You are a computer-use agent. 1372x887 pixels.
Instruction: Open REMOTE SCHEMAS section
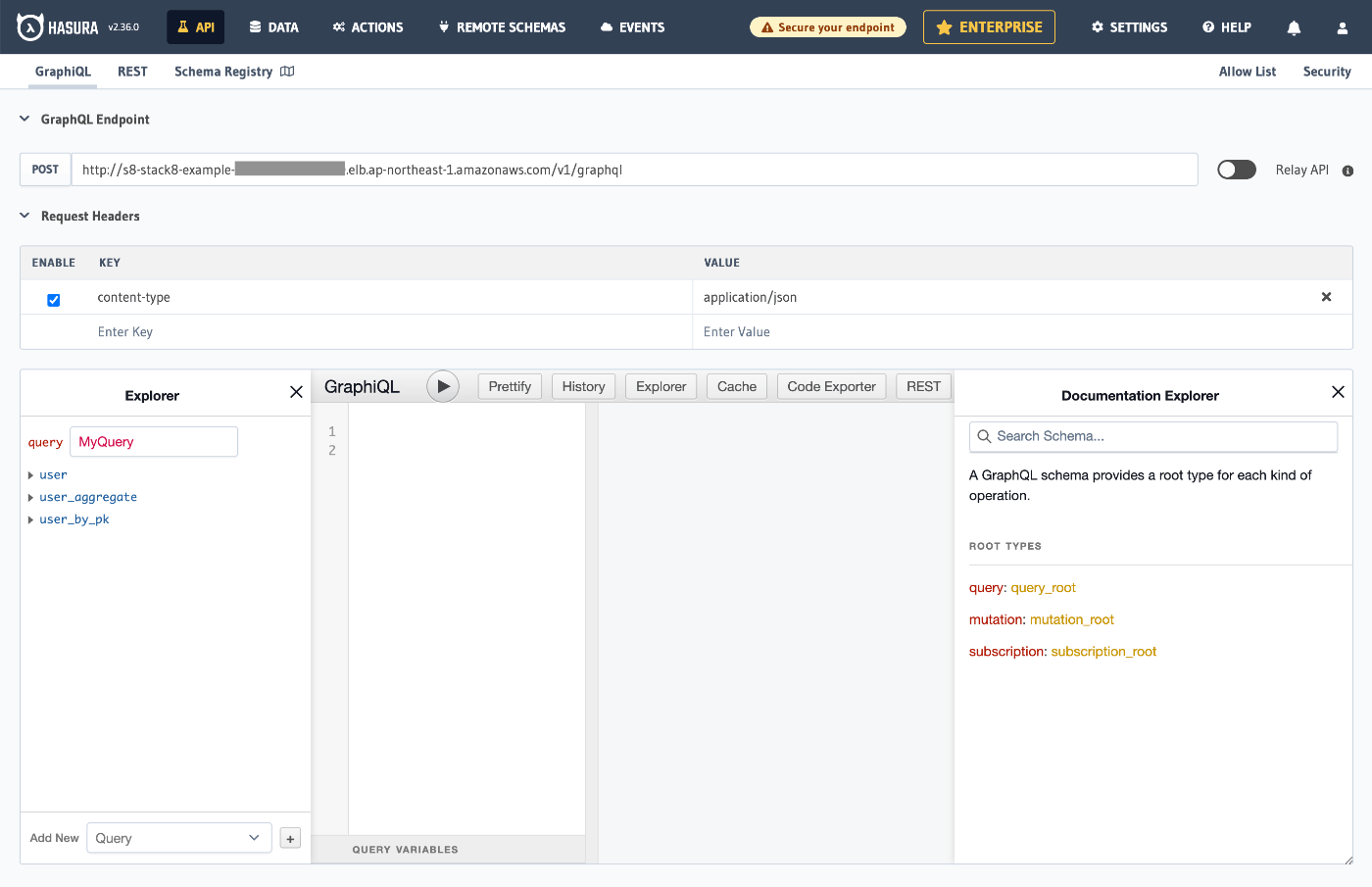(502, 27)
